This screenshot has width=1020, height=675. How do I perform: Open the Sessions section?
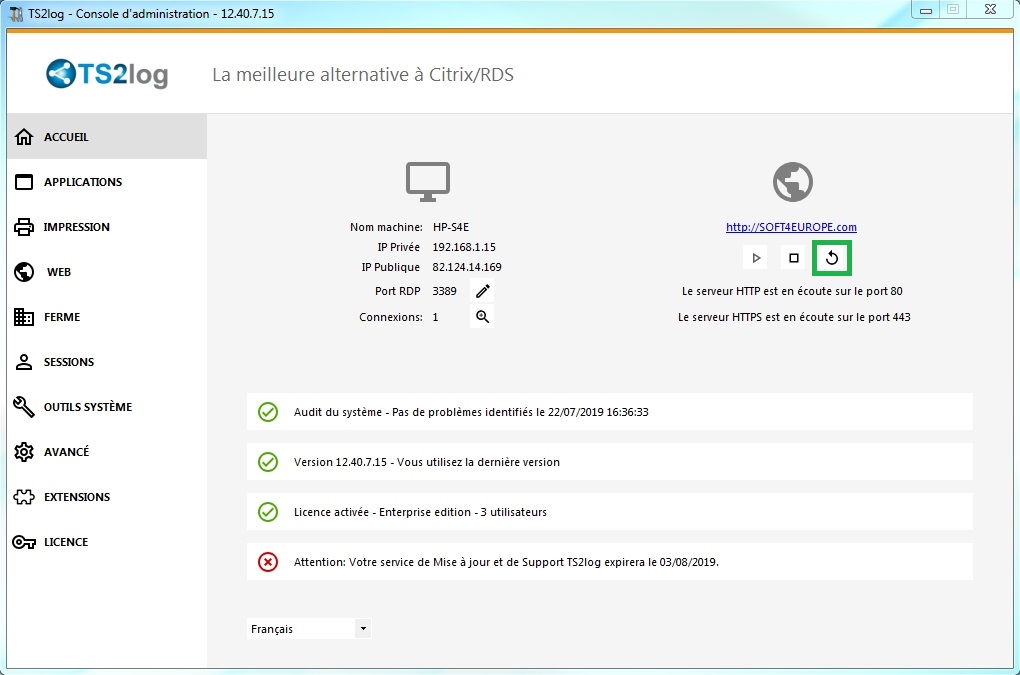tap(107, 362)
